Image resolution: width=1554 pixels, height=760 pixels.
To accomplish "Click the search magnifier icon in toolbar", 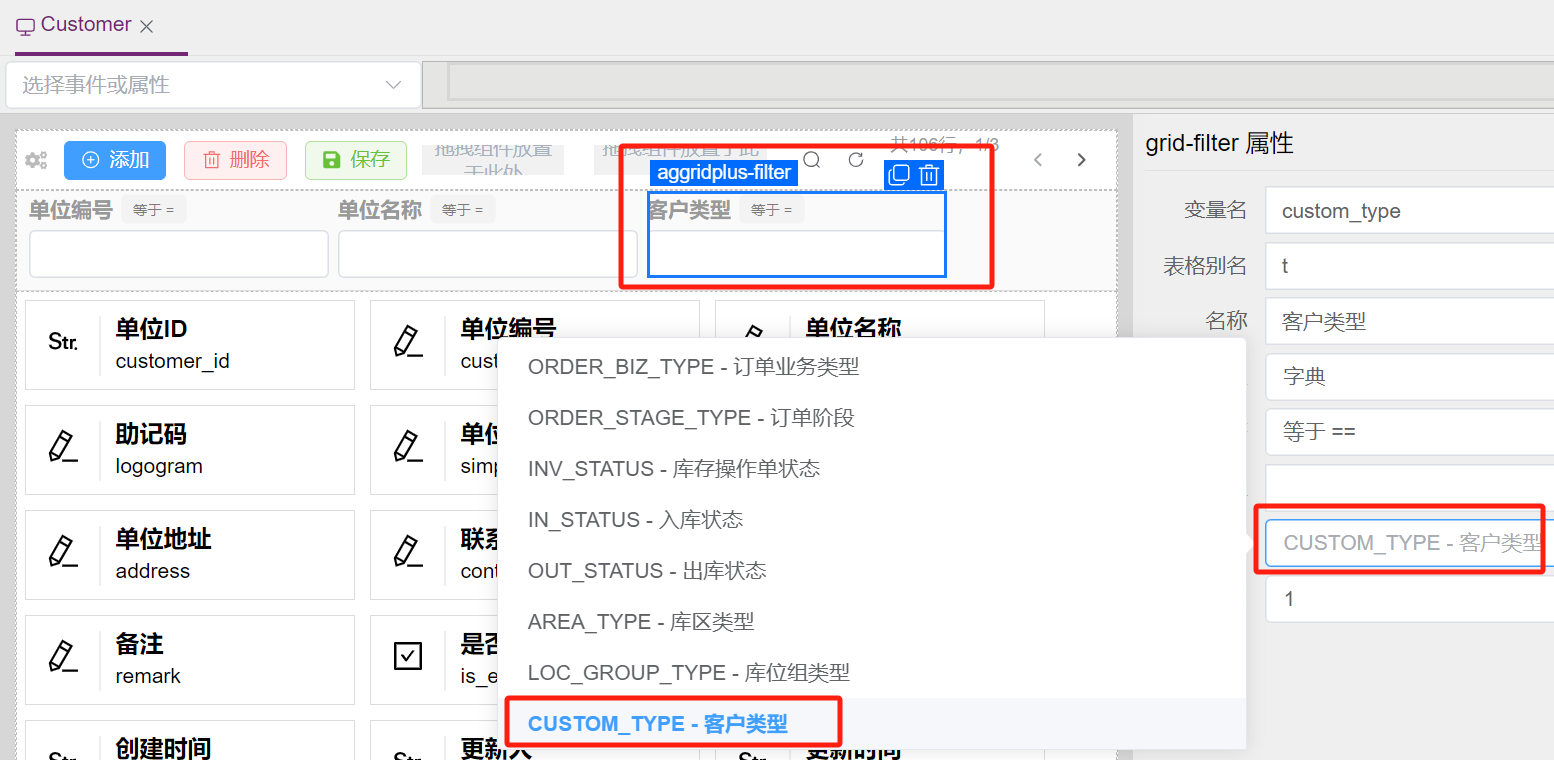I will [x=812, y=160].
